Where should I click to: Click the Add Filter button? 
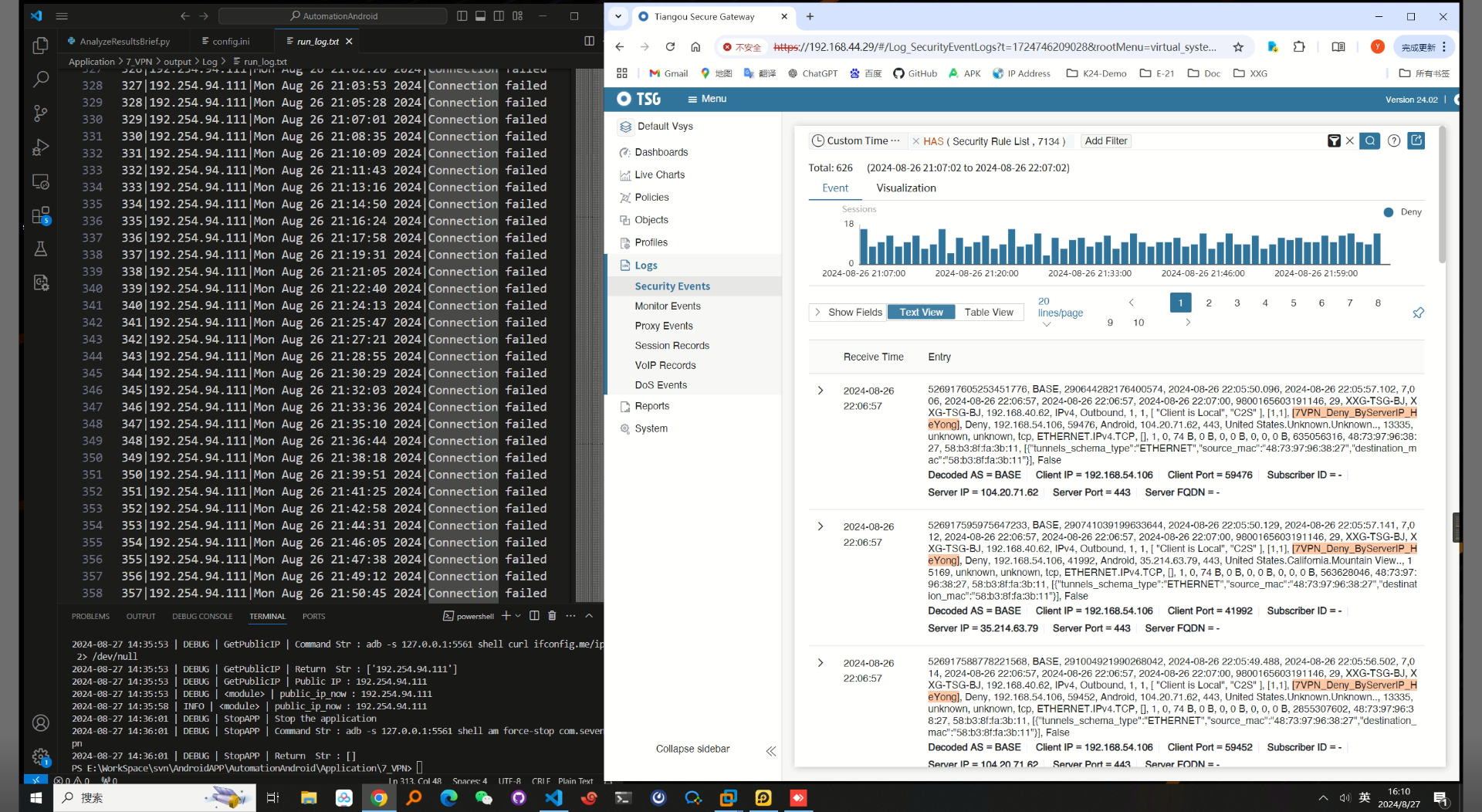click(x=1105, y=140)
